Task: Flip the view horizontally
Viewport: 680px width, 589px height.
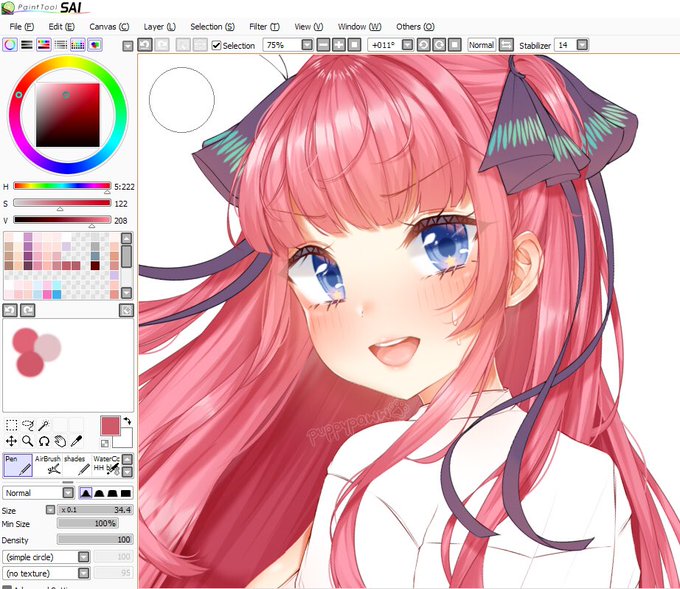Action: [506, 45]
